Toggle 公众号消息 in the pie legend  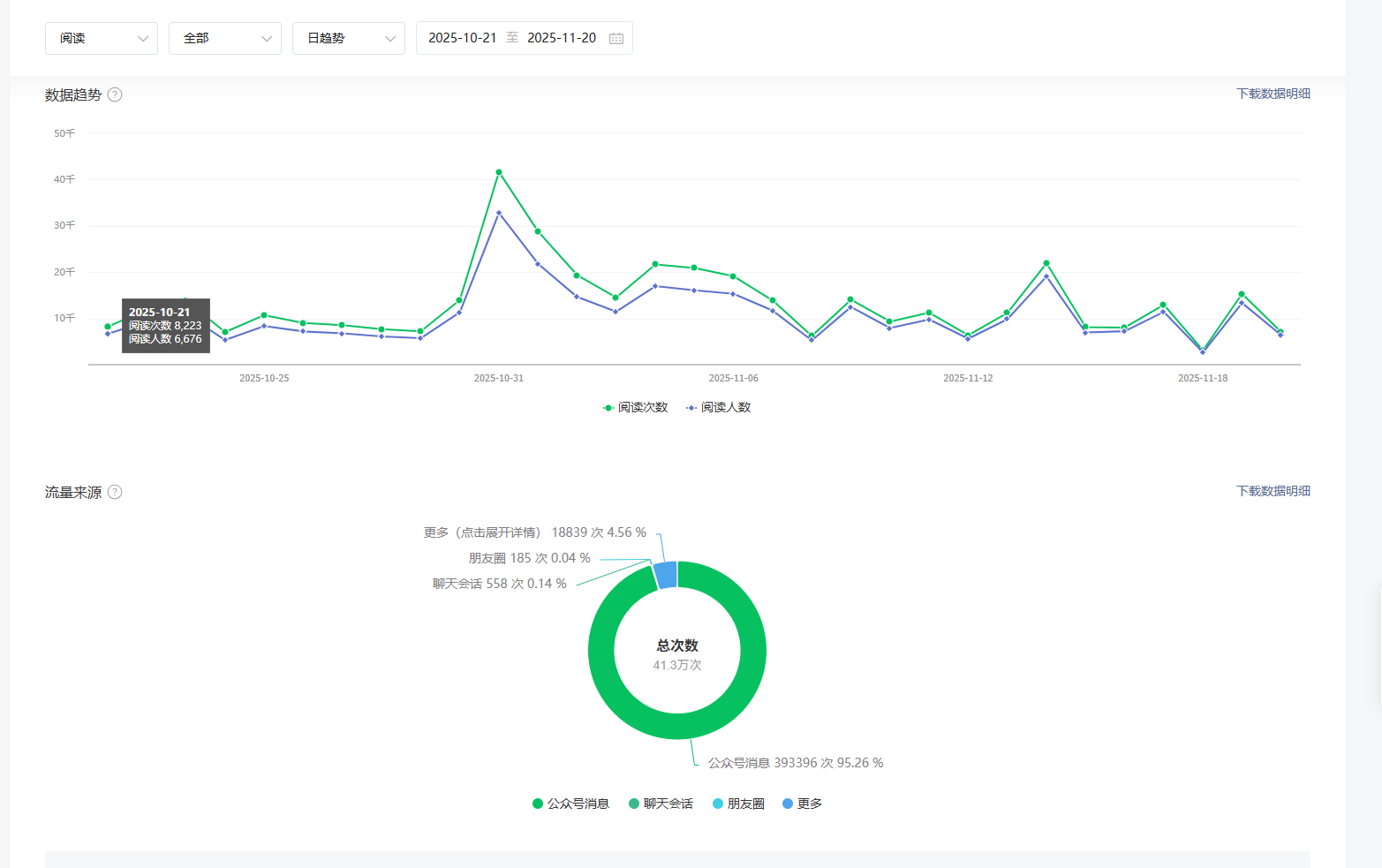pos(570,804)
